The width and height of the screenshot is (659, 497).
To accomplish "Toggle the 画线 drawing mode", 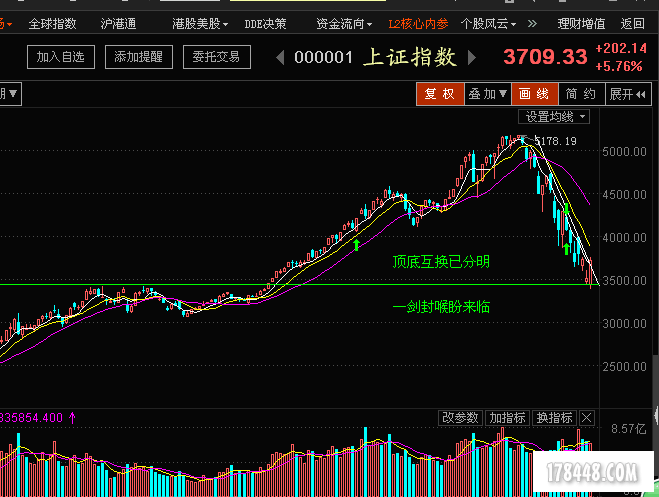I will [x=535, y=94].
